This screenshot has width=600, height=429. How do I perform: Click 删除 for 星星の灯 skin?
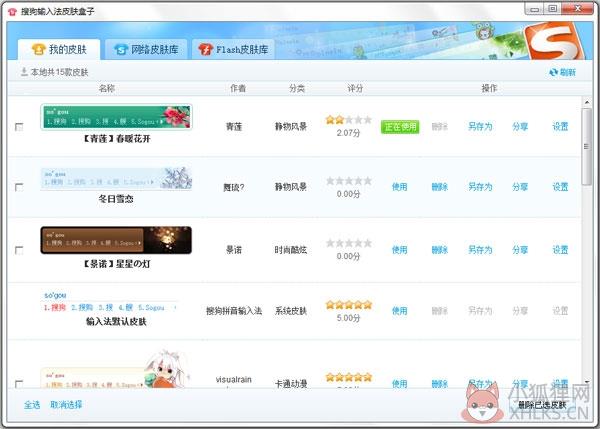440,250
